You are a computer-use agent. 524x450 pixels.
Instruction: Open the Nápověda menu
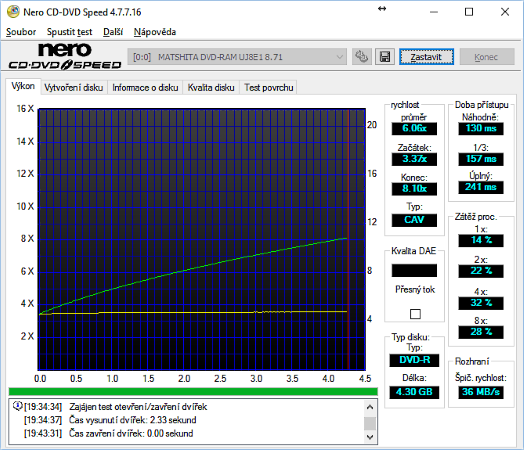[155, 32]
